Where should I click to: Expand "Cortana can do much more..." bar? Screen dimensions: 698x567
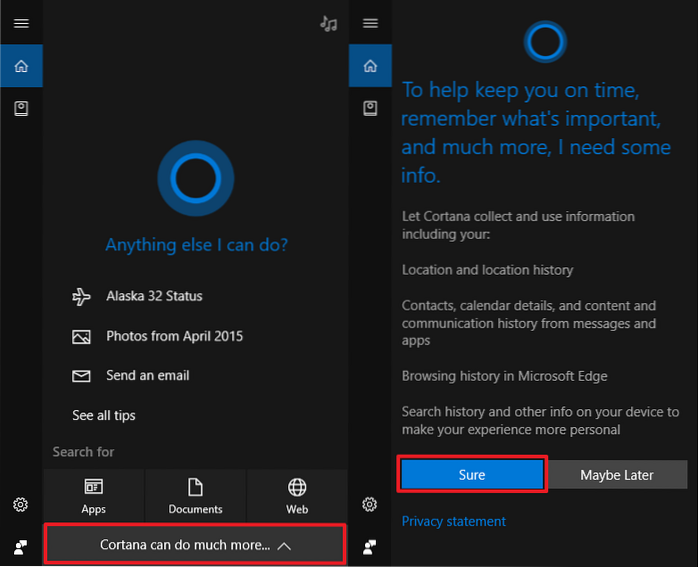coord(196,545)
